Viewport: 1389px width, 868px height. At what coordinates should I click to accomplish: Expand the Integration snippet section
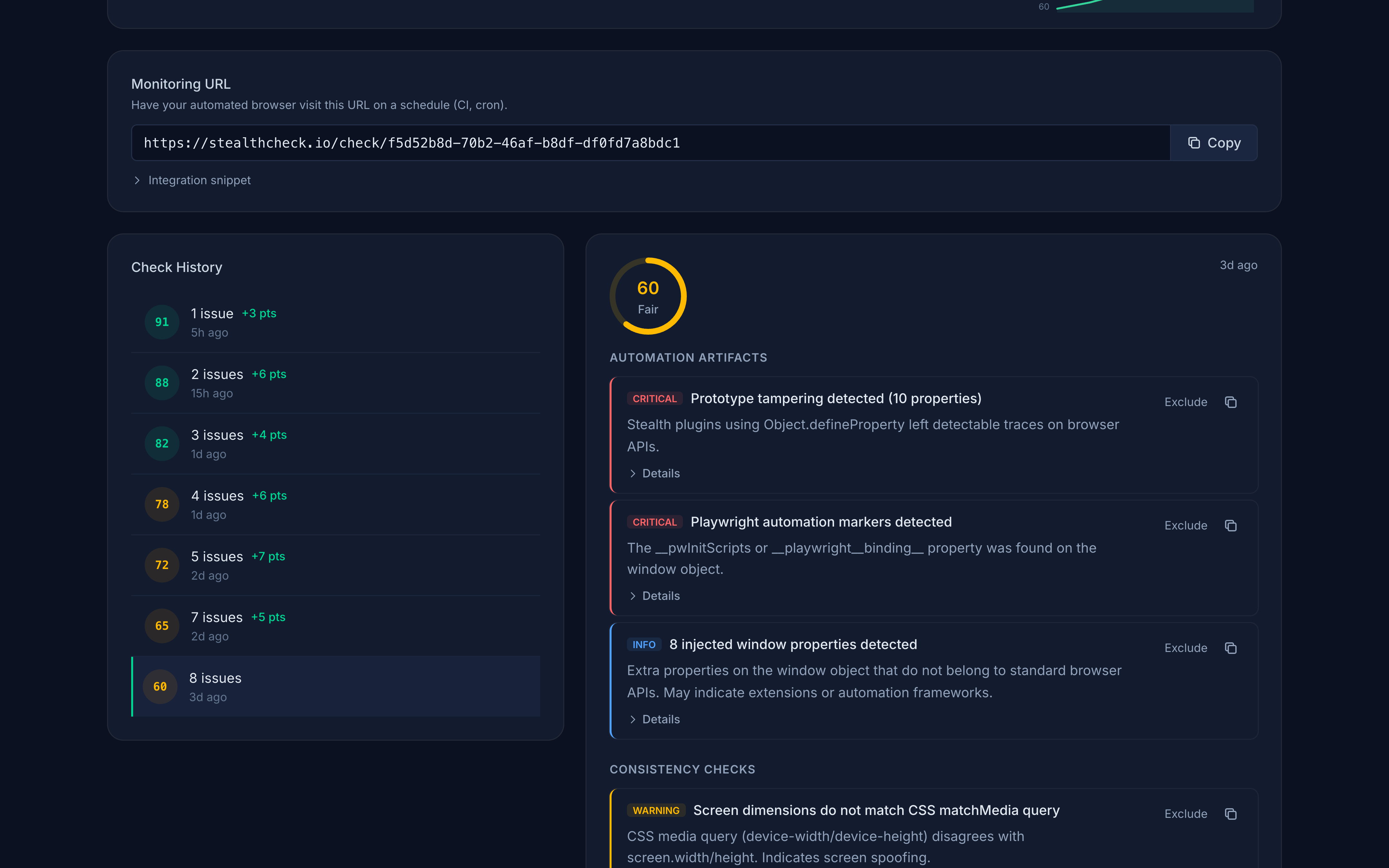192,180
